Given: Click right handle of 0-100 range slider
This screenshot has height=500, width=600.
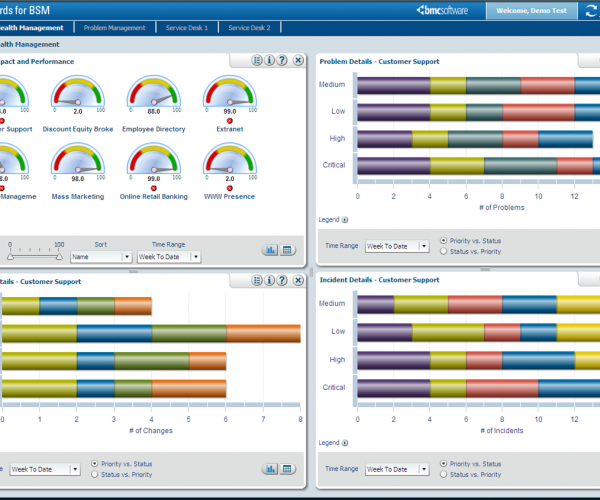Looking at the screenshot, I should coord(59,257).
